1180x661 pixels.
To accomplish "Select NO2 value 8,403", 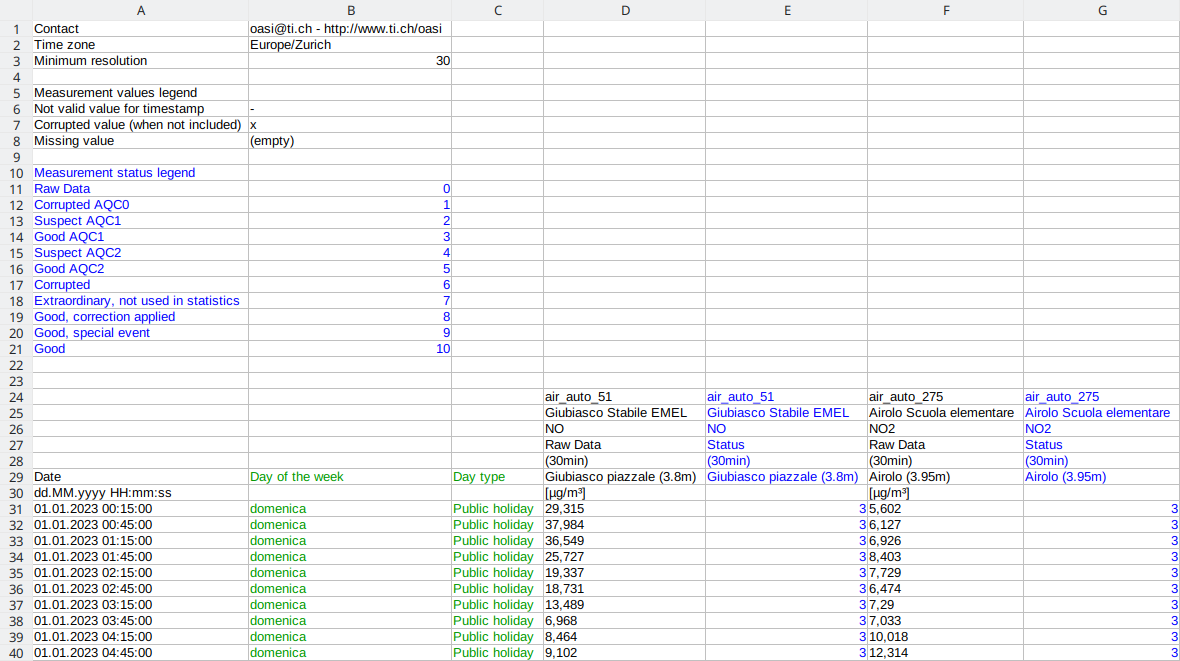I will tap(945, 556).
